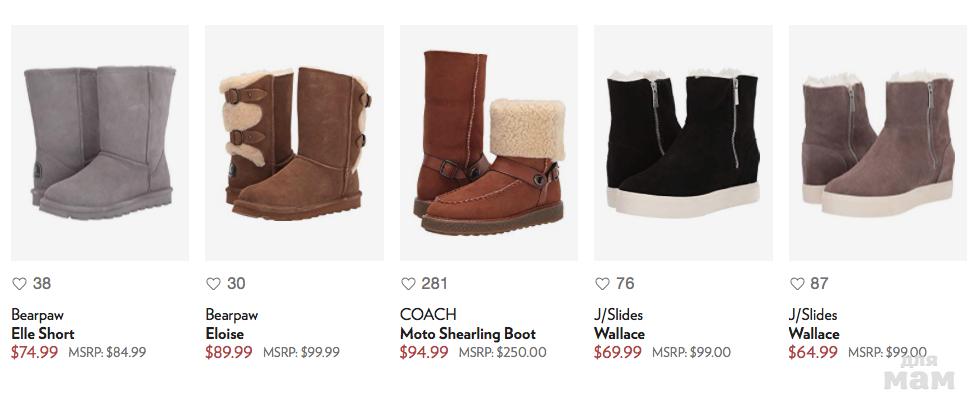Click Bearpaw brand above Elle Short
Screen dimensions: 970x404
pyautogui.click(x=37, y=315)
